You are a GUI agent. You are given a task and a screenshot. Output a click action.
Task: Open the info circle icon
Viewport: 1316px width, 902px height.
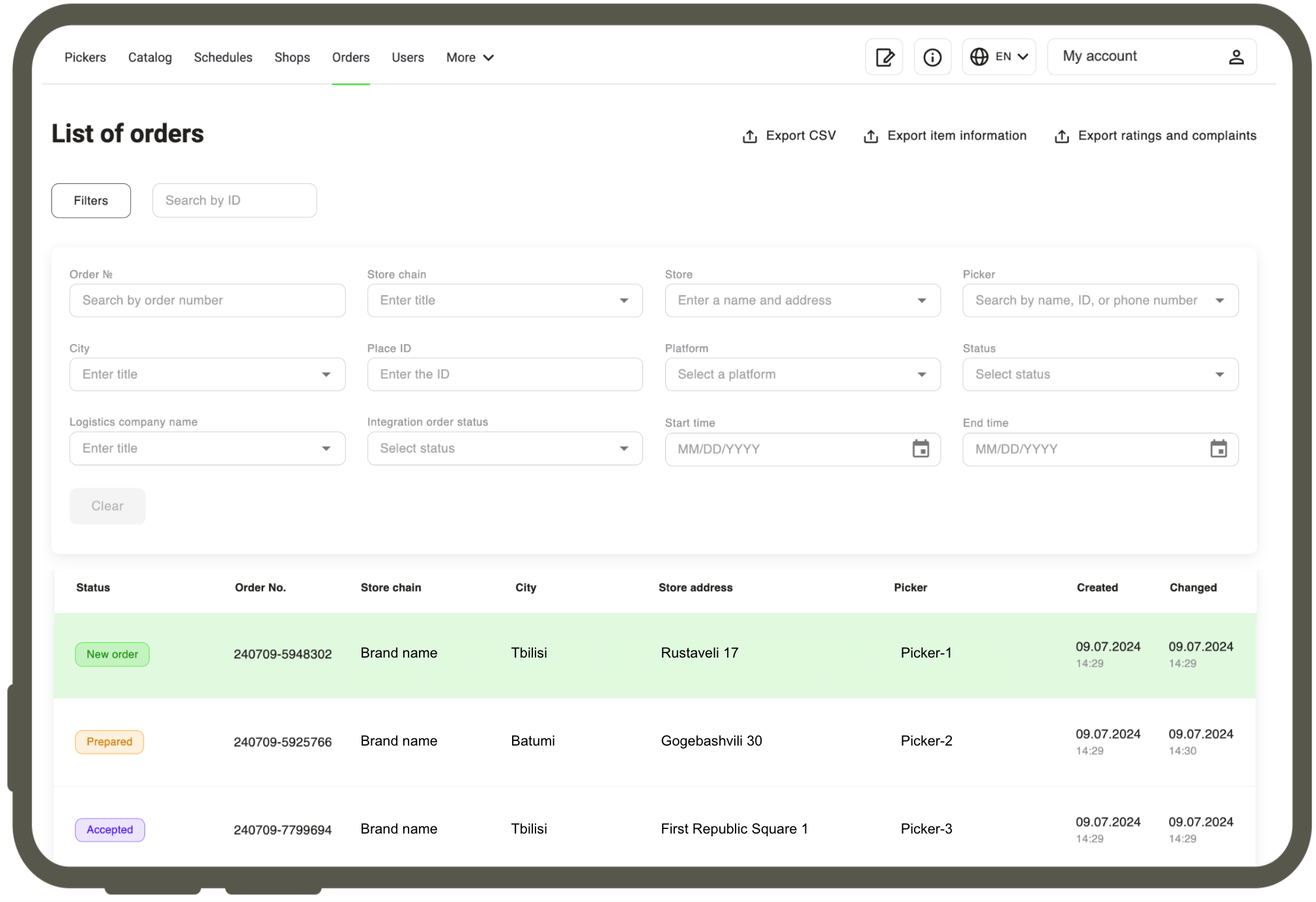[x=932, y=57]
